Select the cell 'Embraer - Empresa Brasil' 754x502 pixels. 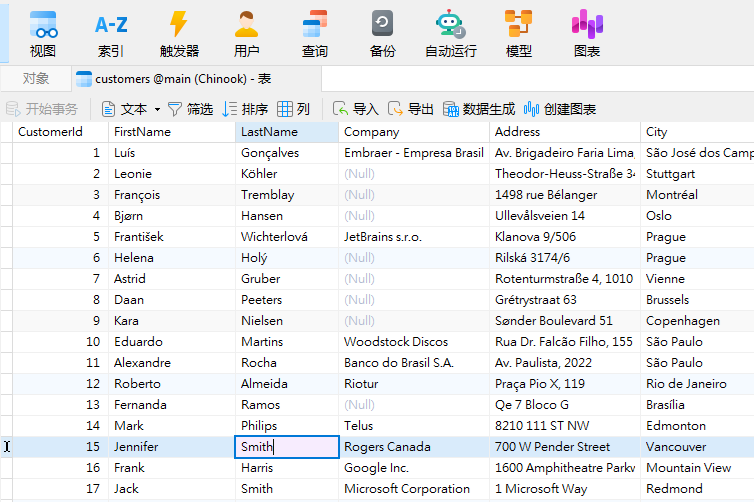pos(414,153)
